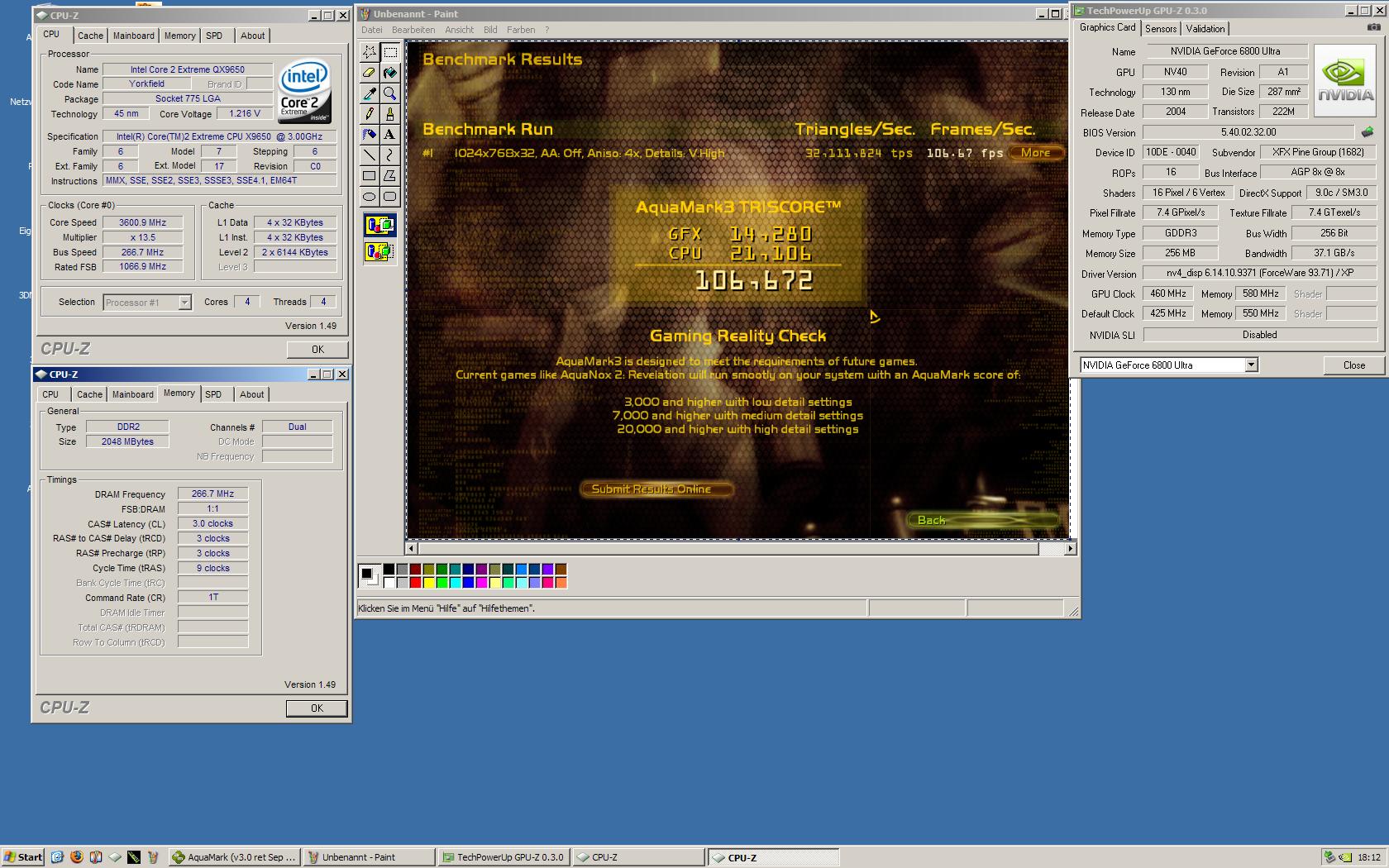Select the Free-Form Select tool in Paint
Screen dimensions: 1389x868
point(369,52)
